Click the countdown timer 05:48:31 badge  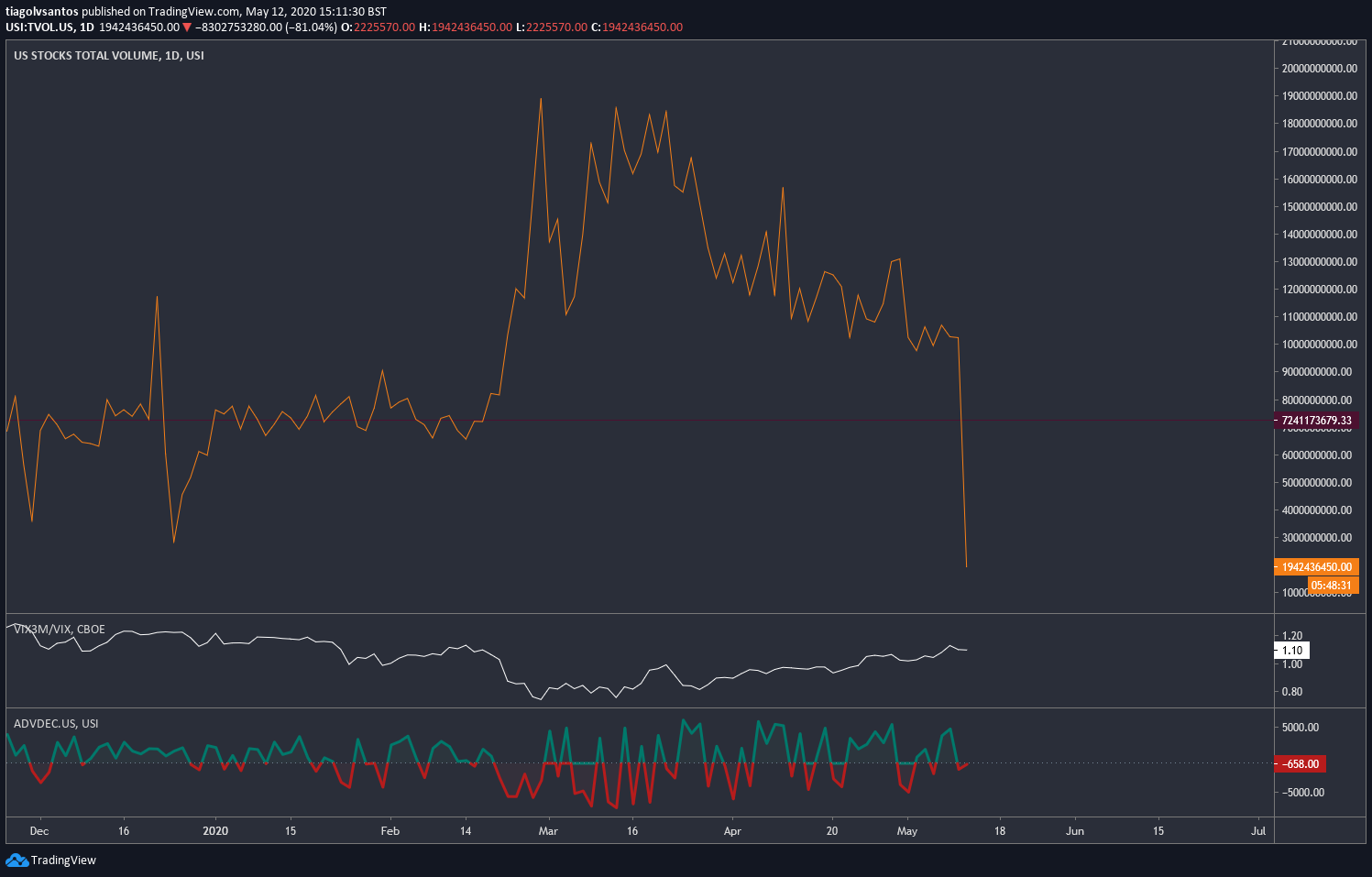[x=1335, y=584]
